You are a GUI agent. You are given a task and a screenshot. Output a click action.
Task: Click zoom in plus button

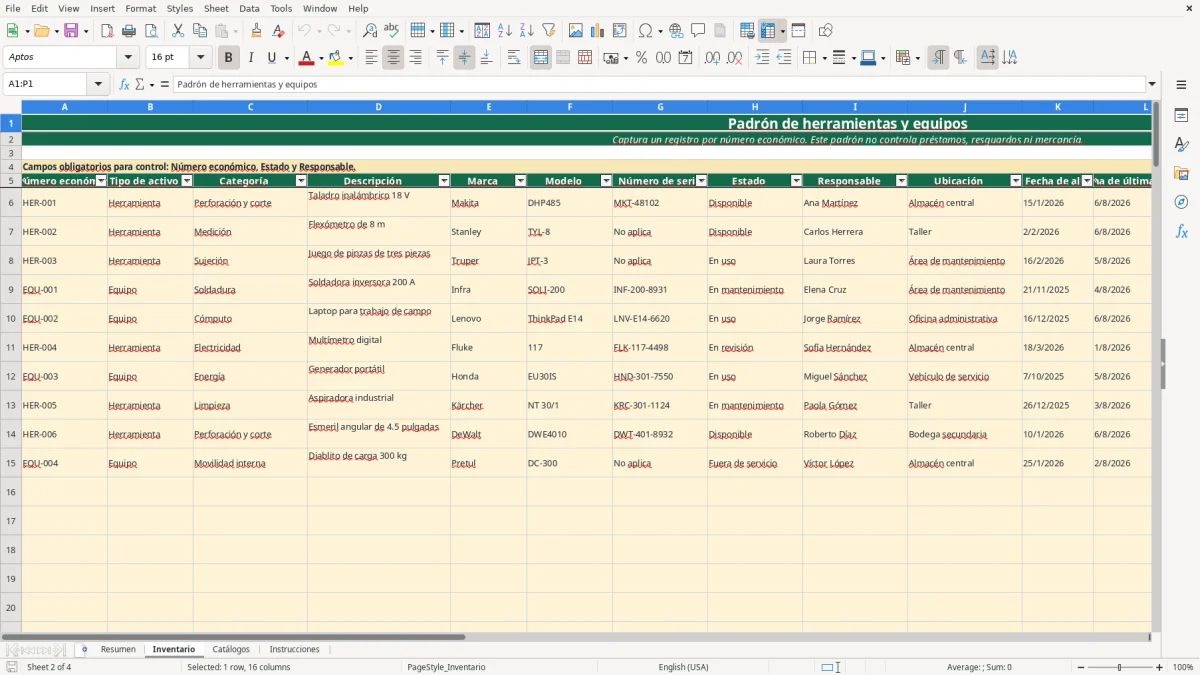[1160, 667]
